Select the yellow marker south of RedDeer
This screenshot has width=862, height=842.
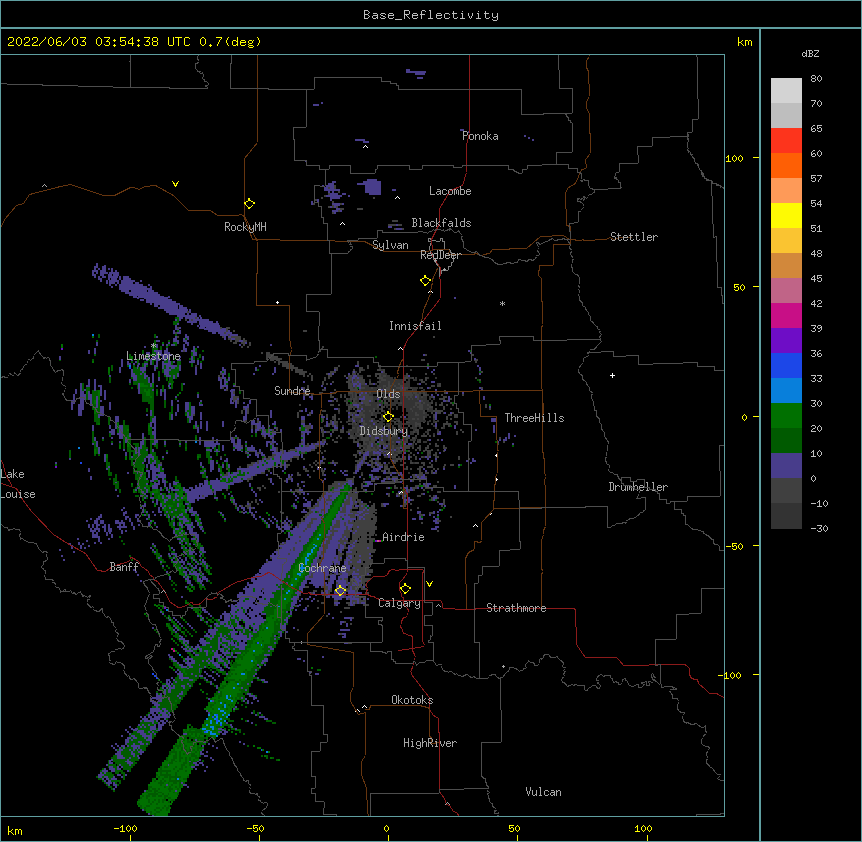(x=426, y=281)
